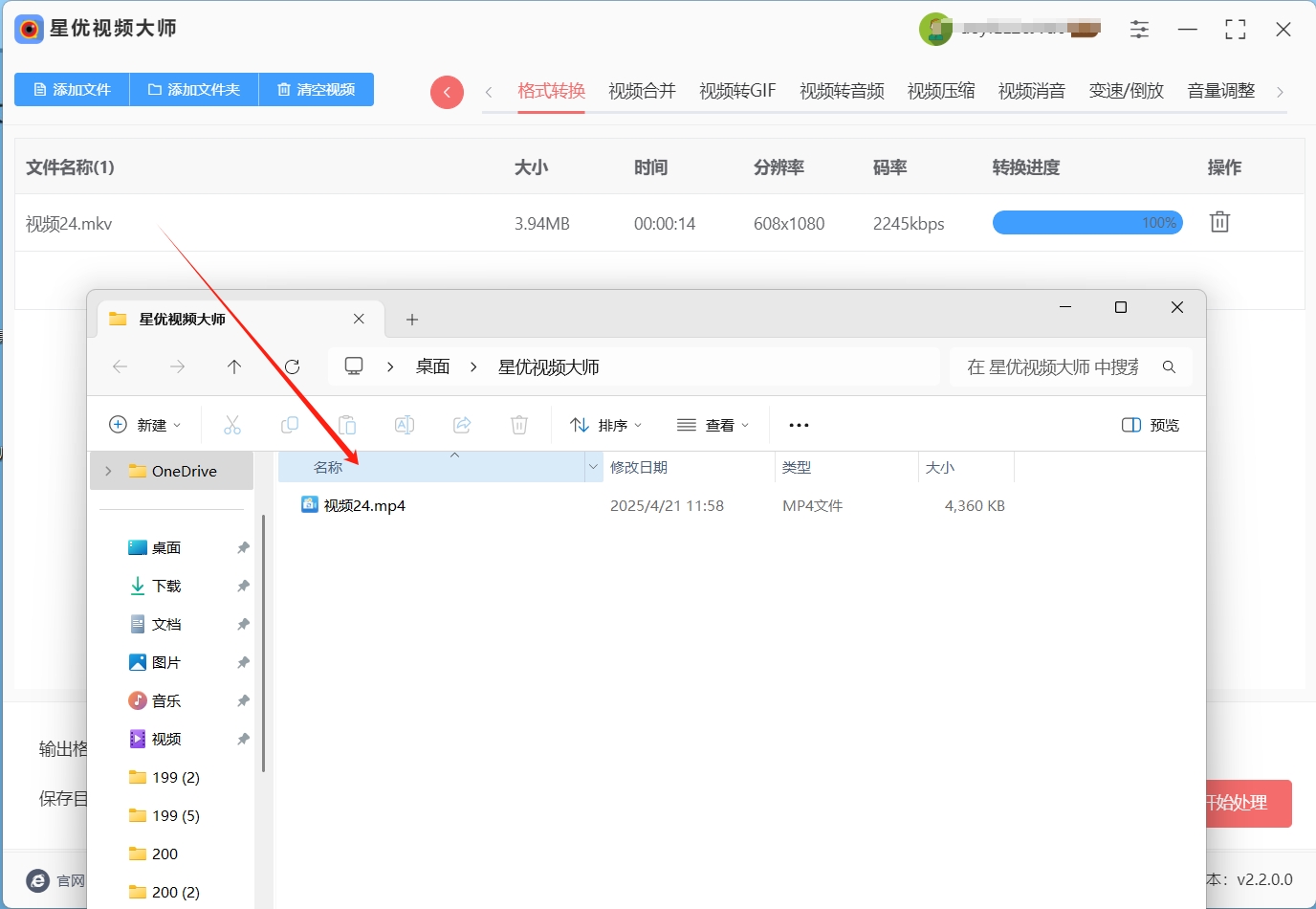Screen dimensions: 1316x909
Task: Open a new Explorer tab with plus
Action: pyautogui.click(x=412, y=320)
